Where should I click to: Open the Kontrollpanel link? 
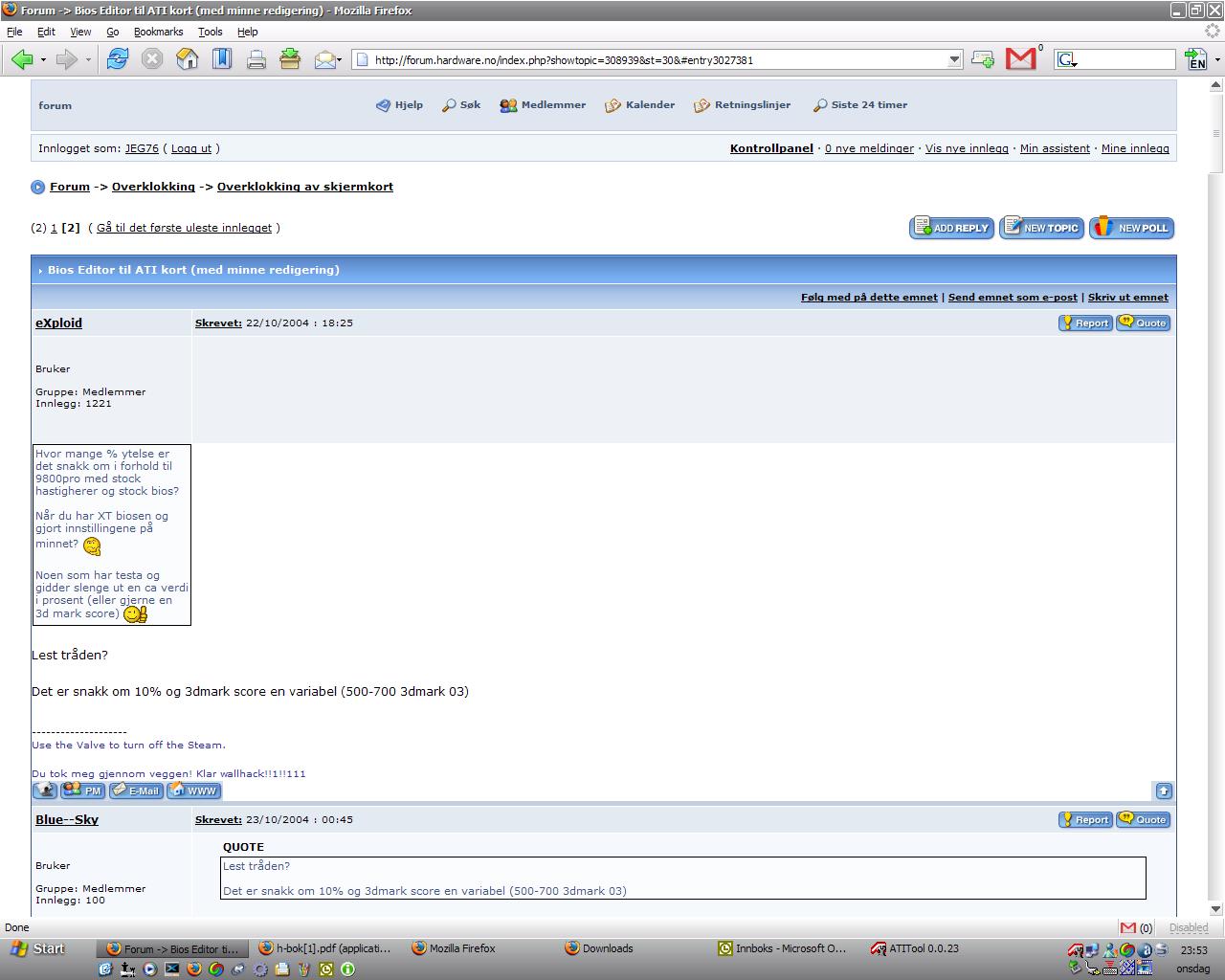(x=771, y=148)
